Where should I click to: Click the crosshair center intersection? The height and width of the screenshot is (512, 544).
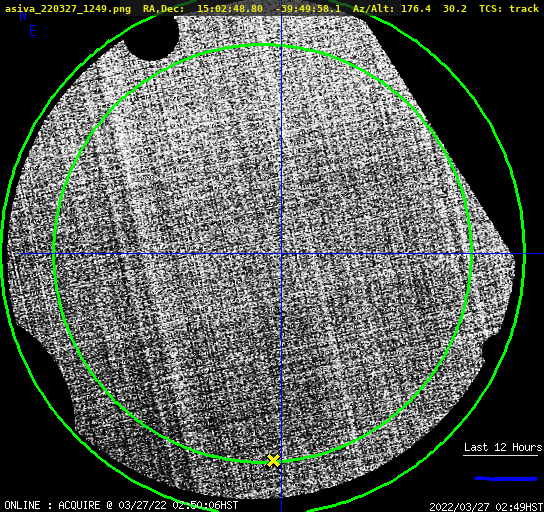pyautogui.click(x=281, y=254)
